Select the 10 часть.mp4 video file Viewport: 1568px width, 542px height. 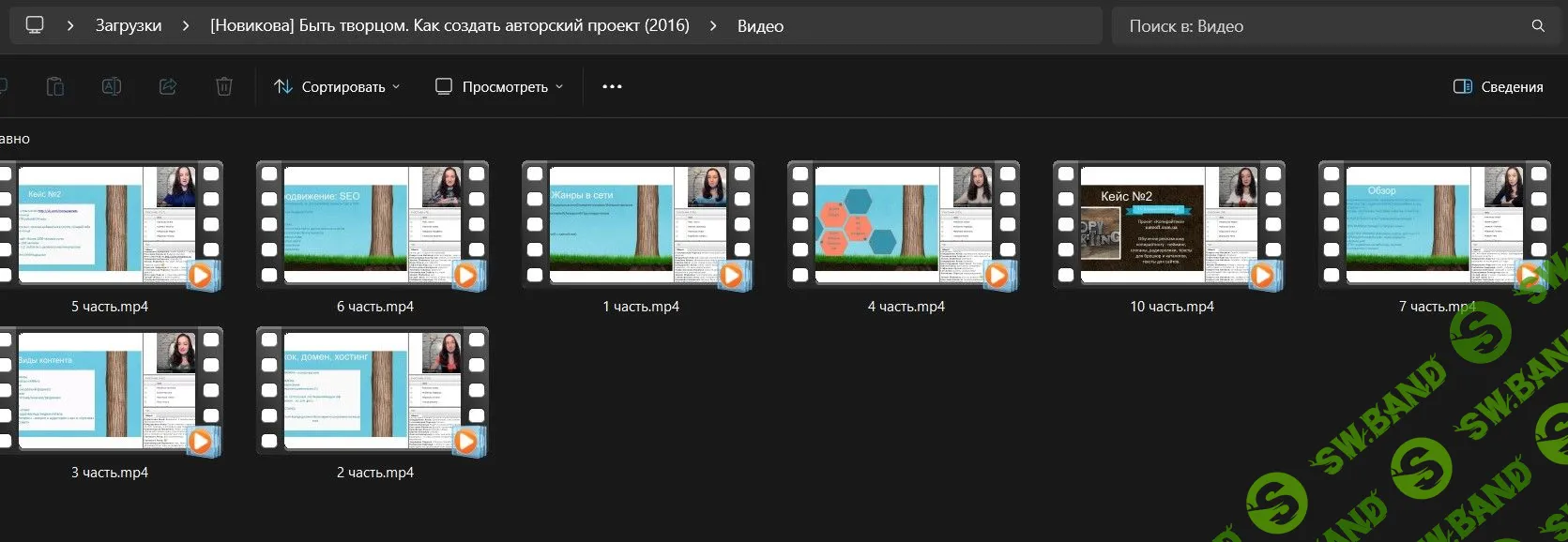1169,226
